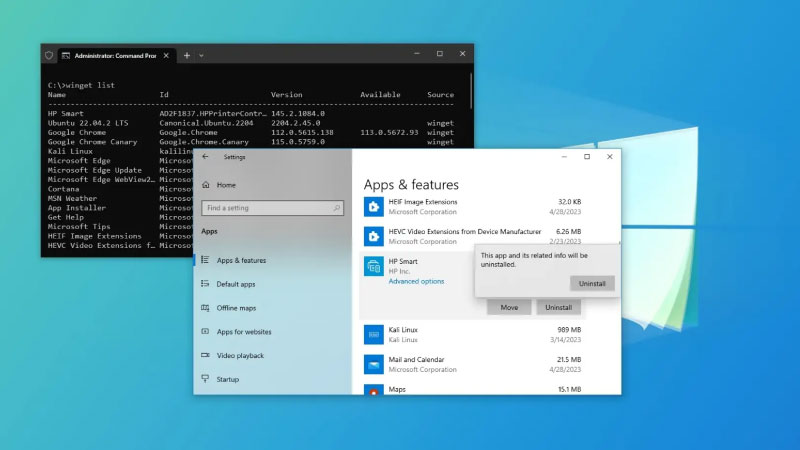Click the shield icon in terminal title bar
The width and height of the screenshot is (800, 450).
(x=49, y=55)
